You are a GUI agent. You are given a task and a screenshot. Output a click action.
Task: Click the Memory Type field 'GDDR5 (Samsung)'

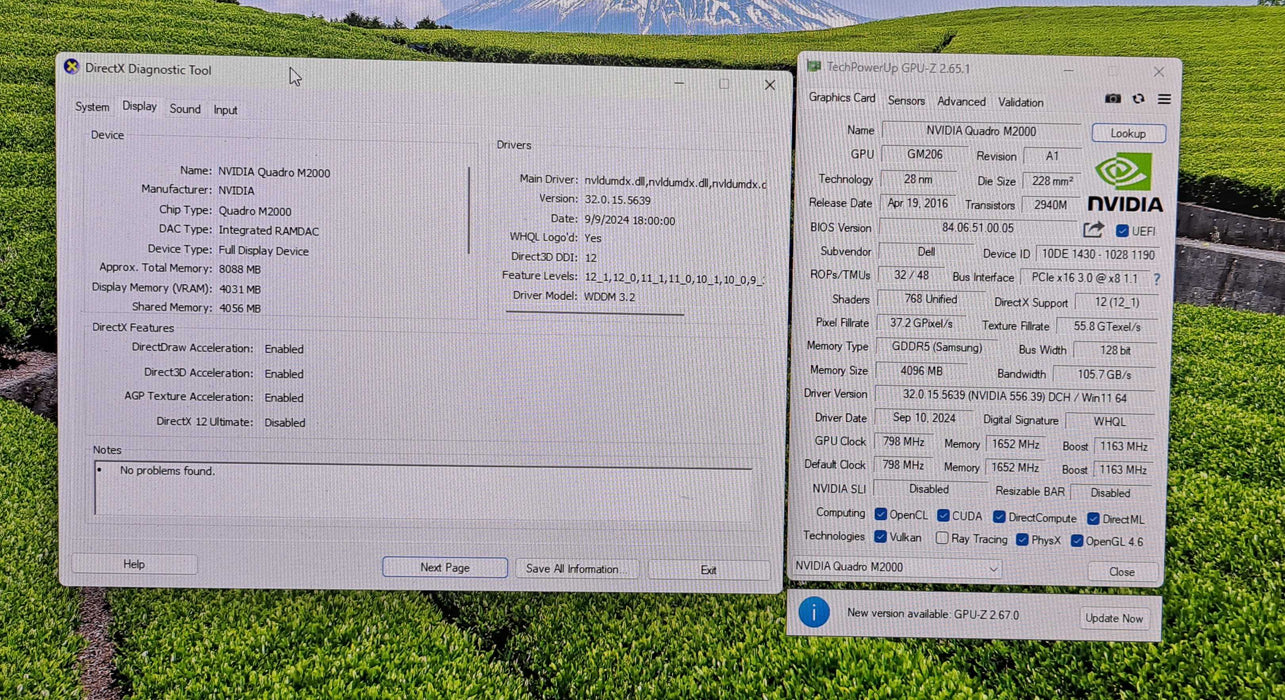[x=937, y=347]
